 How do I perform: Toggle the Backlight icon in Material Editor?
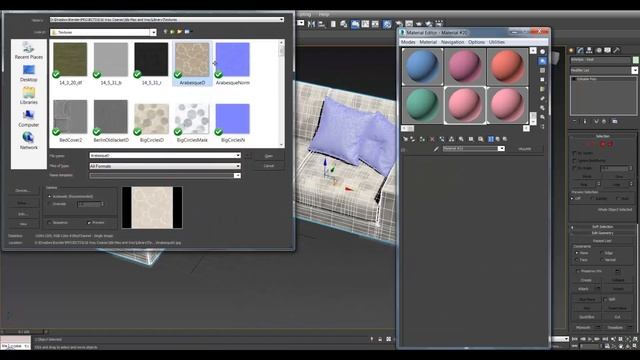tap(542, 61)
